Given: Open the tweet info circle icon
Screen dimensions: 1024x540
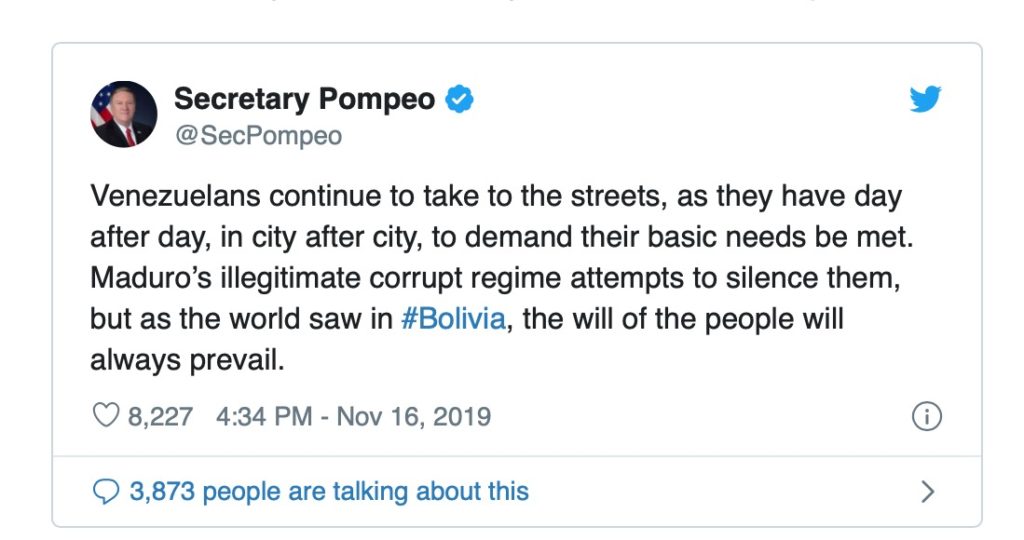Looking at the screenshot, I should pos(927,417).
